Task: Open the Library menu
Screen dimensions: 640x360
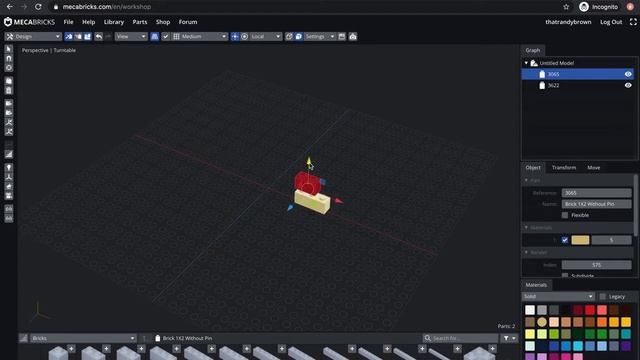Action: [114, 22]
